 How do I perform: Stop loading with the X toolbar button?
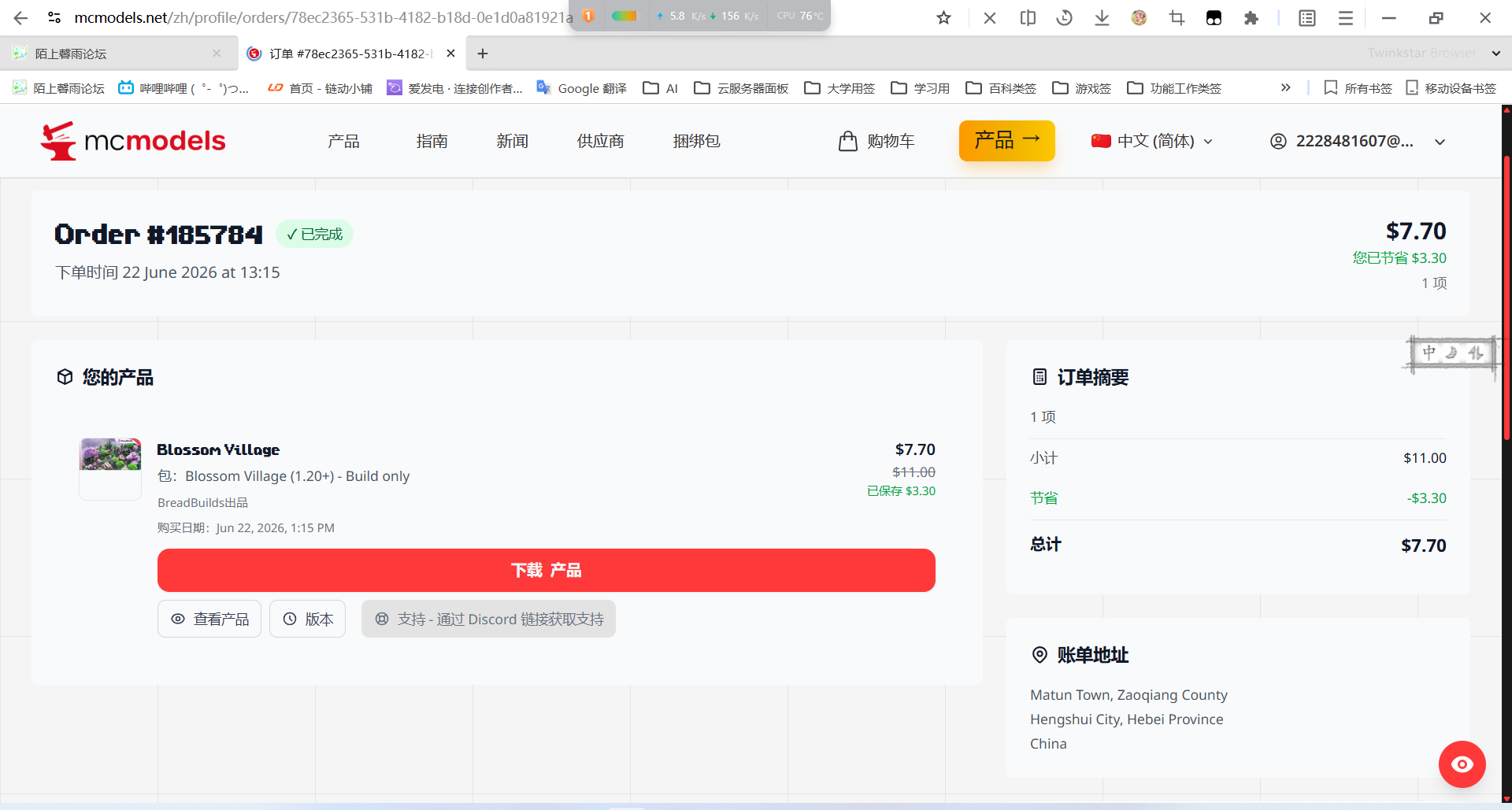[x=990, y=17]
